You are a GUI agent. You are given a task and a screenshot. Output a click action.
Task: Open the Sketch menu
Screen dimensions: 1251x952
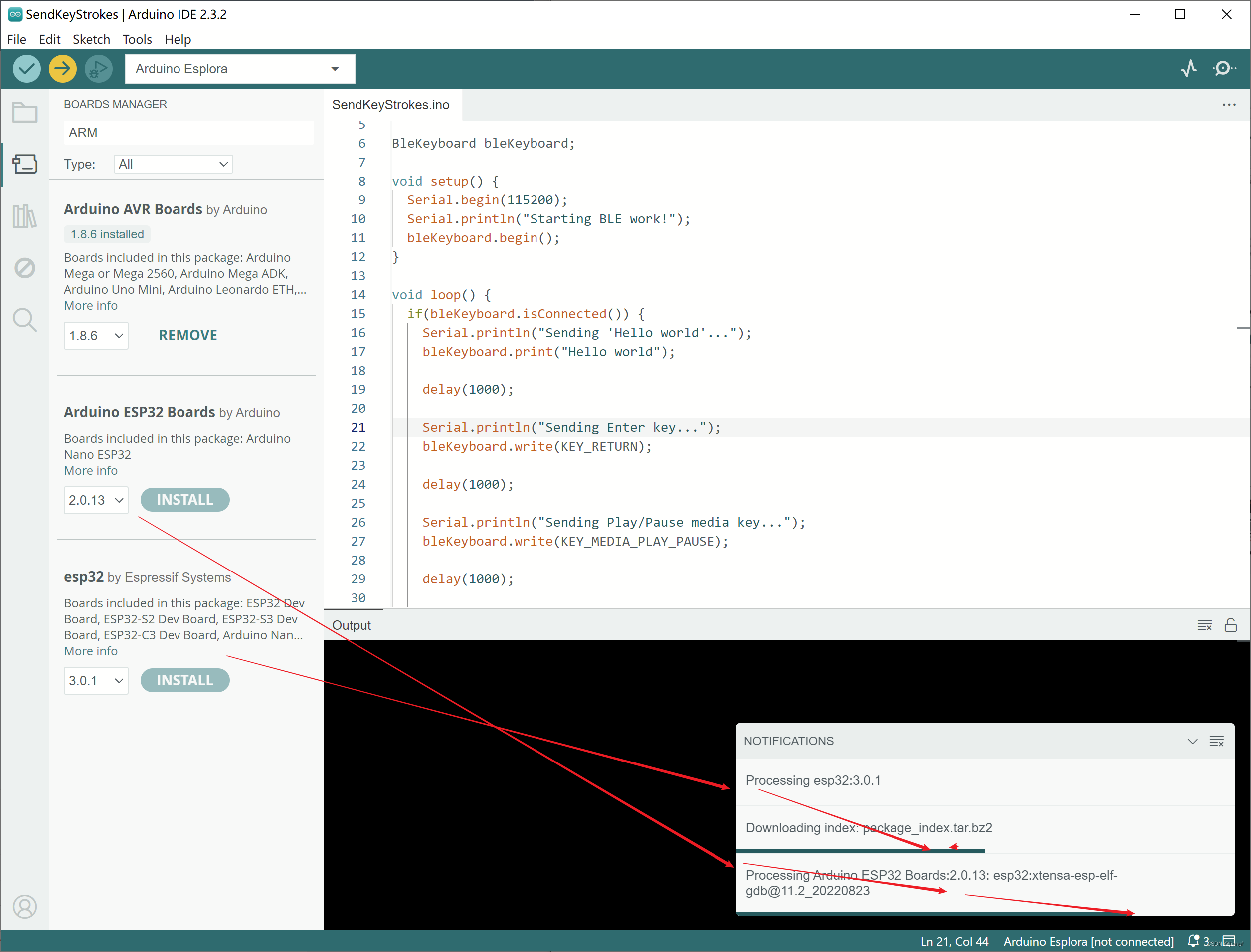point(91,39)
